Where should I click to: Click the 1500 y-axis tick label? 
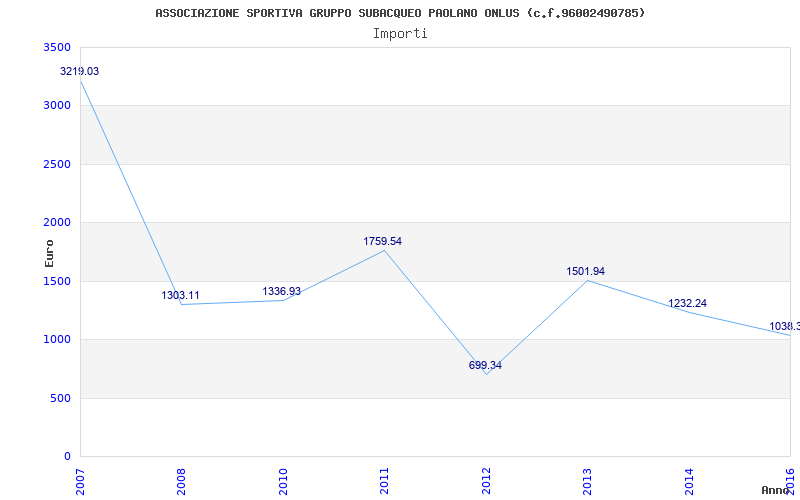coord(58,282)
